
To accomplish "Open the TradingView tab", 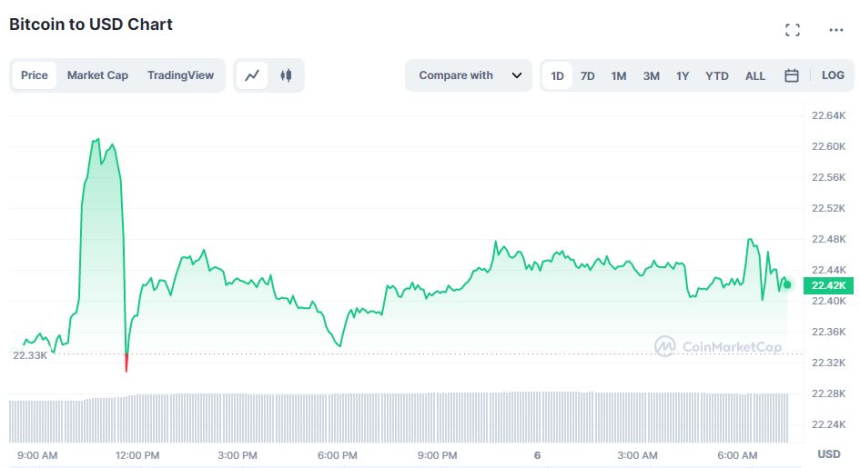I will pos(180,75).
